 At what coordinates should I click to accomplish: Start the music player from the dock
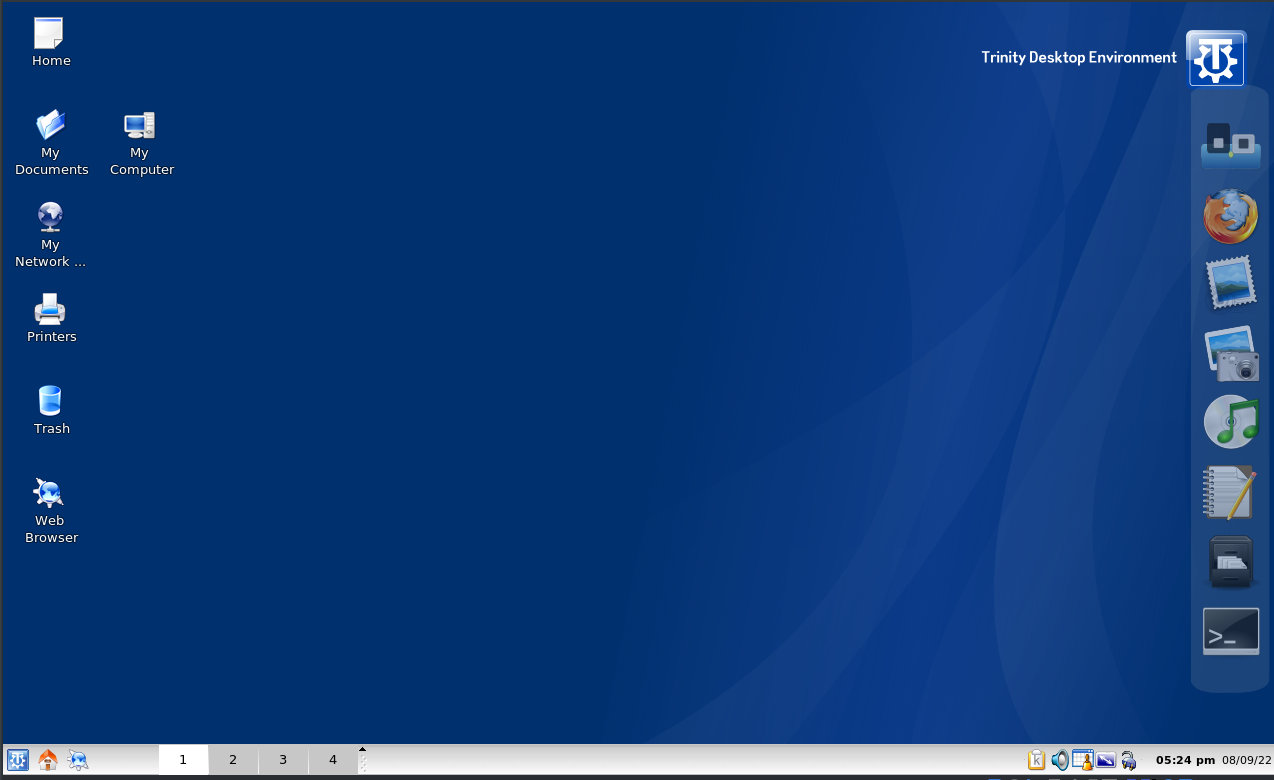point(1230,421)
